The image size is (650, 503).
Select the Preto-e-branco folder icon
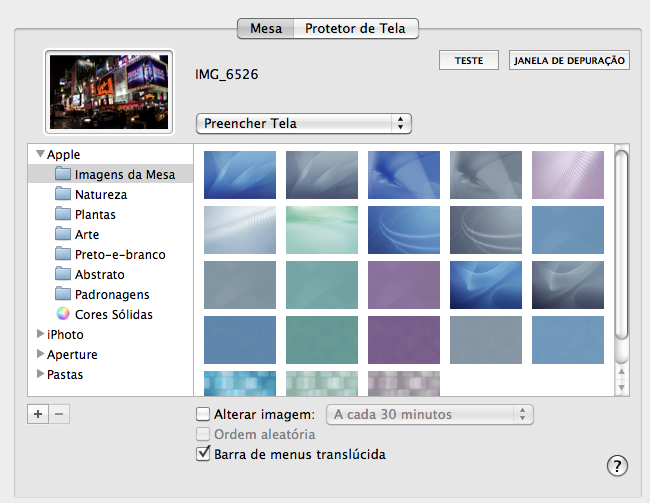tap(63, 253)
